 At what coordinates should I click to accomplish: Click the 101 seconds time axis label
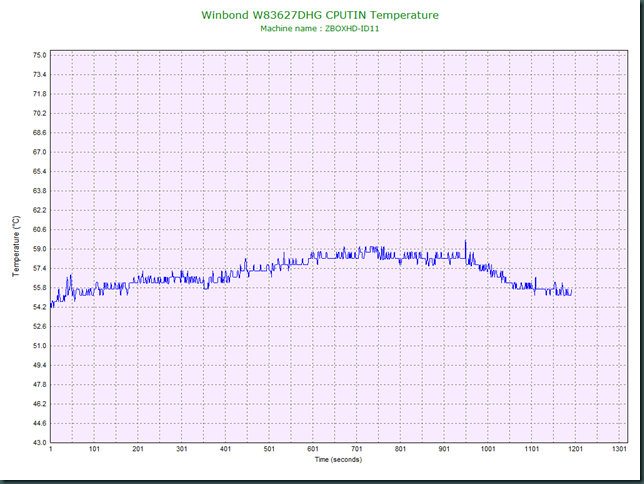tap(94, 449)
